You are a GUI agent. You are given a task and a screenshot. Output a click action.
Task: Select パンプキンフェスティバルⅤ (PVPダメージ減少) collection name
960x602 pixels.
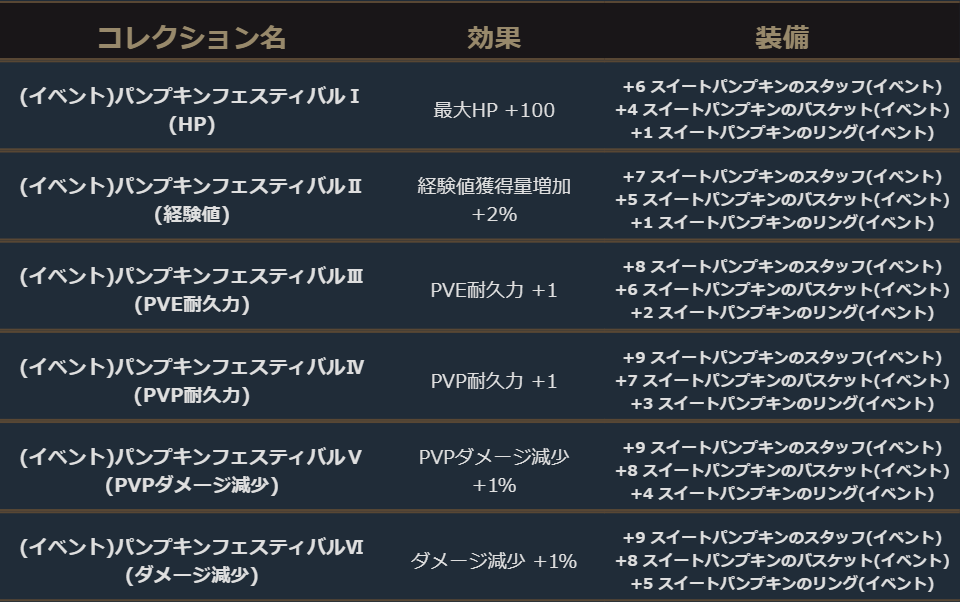(191, 470)
